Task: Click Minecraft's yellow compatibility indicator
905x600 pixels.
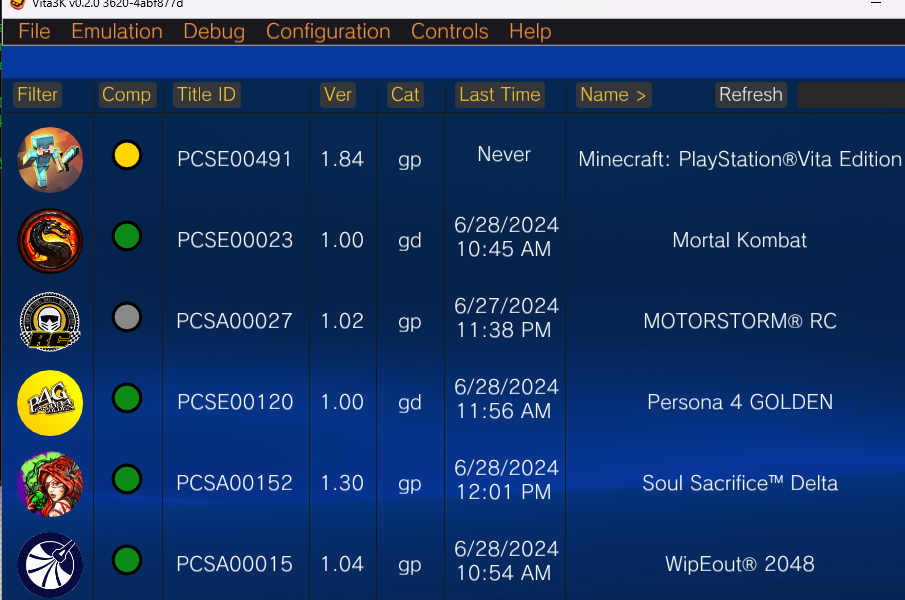Action: (x=127, y=155)
